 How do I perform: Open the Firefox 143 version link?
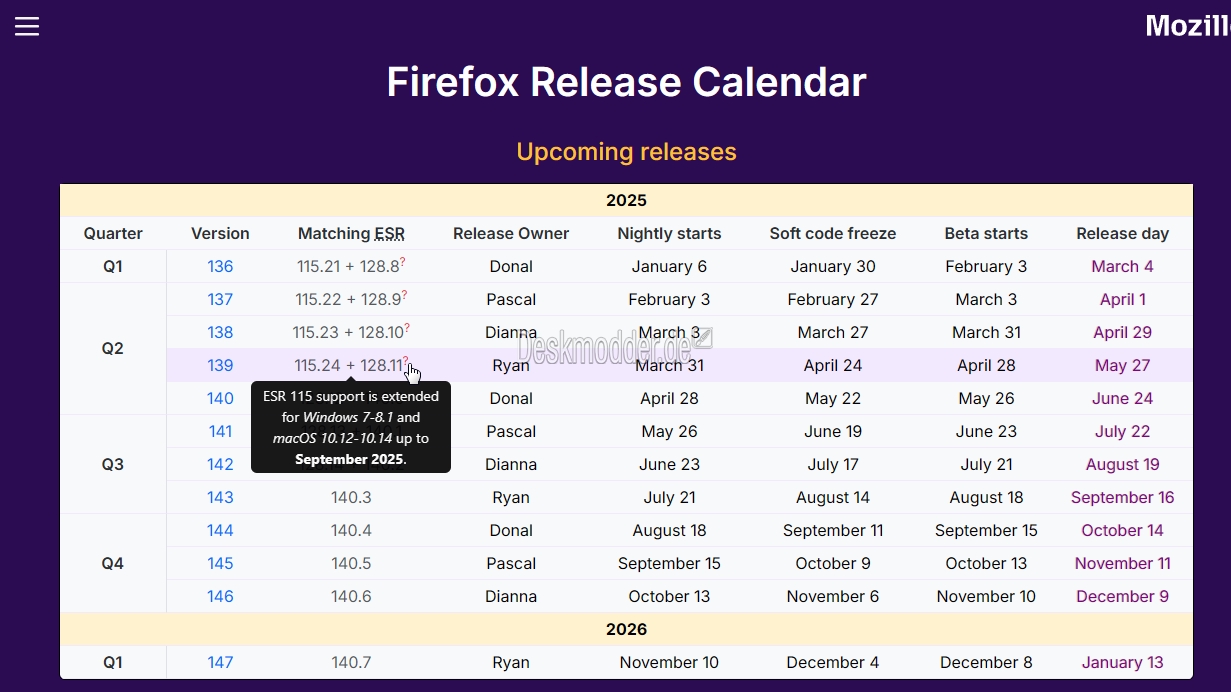220,497
